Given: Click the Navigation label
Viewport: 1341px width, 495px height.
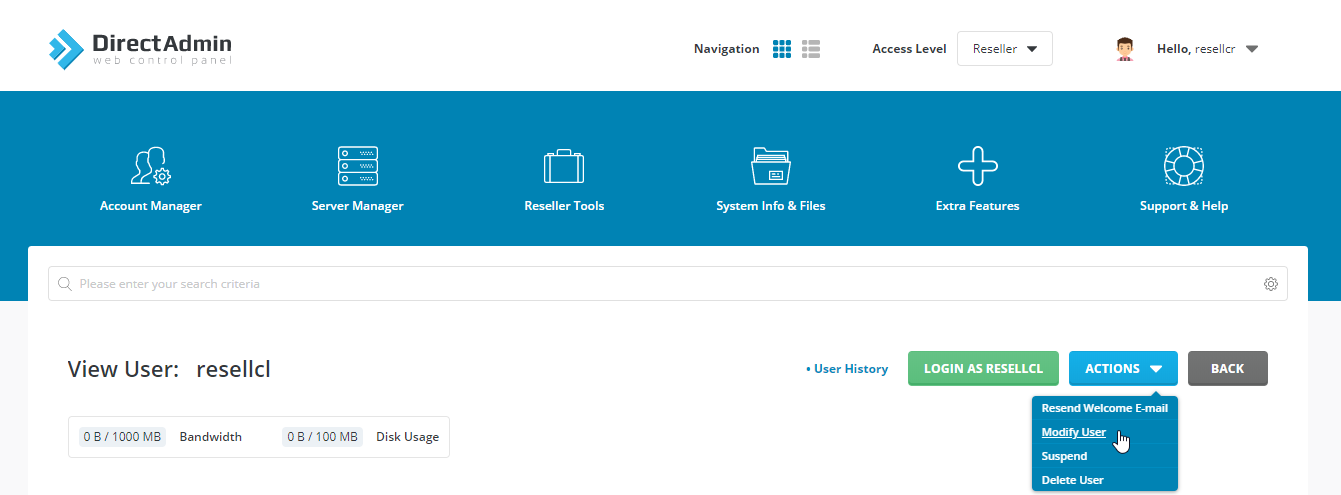Looking at the screenshot, I should pyautogui.click(x=727, y=49).
